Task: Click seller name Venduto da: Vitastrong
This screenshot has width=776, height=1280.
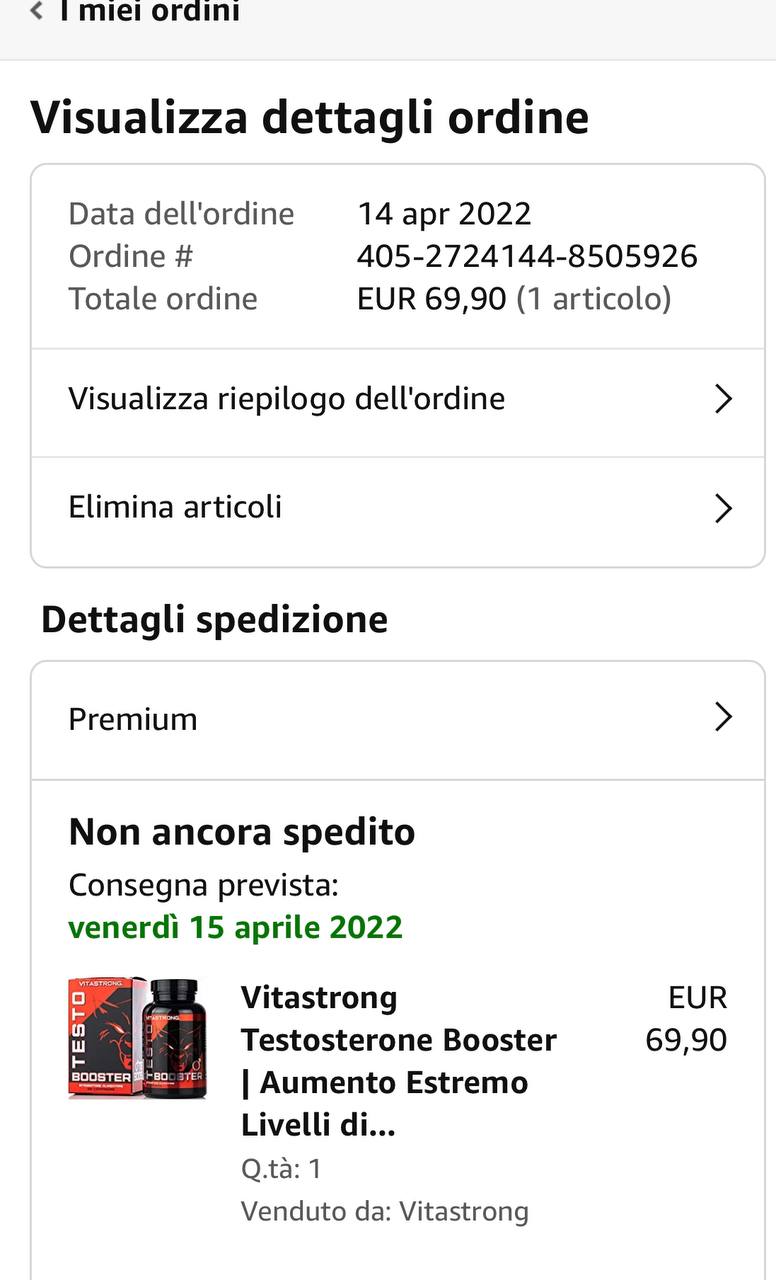Action: pyautogui.click(x=385, y=1211)
